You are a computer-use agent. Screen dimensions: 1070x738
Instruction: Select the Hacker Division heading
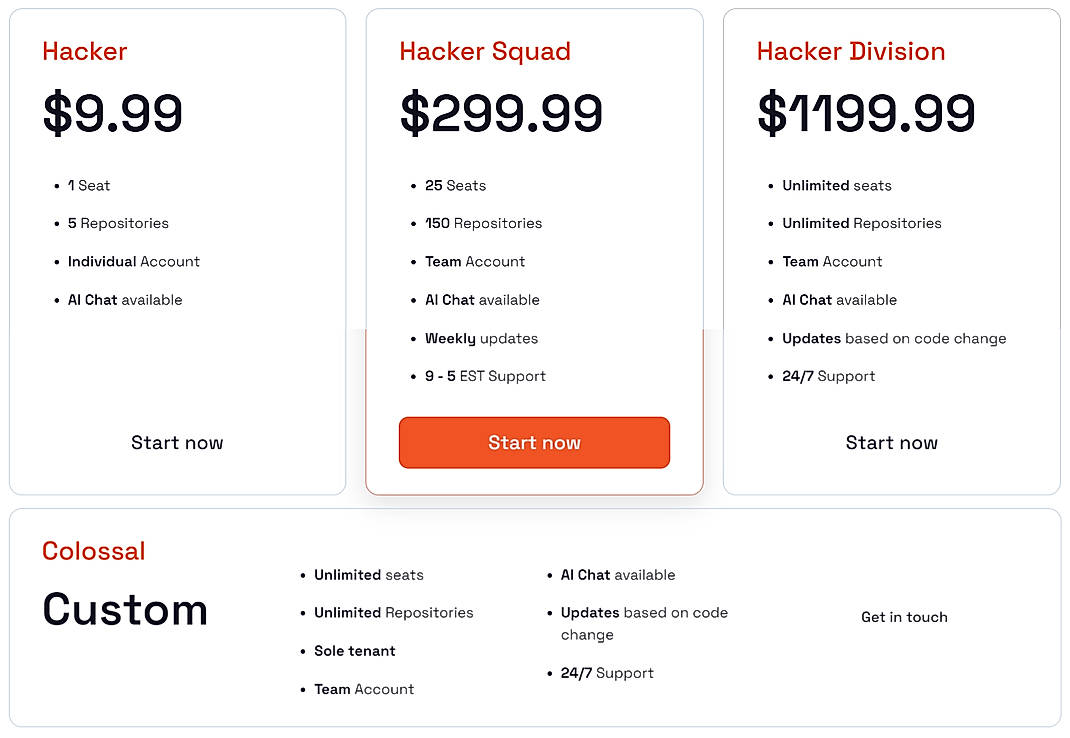(849, 51)
